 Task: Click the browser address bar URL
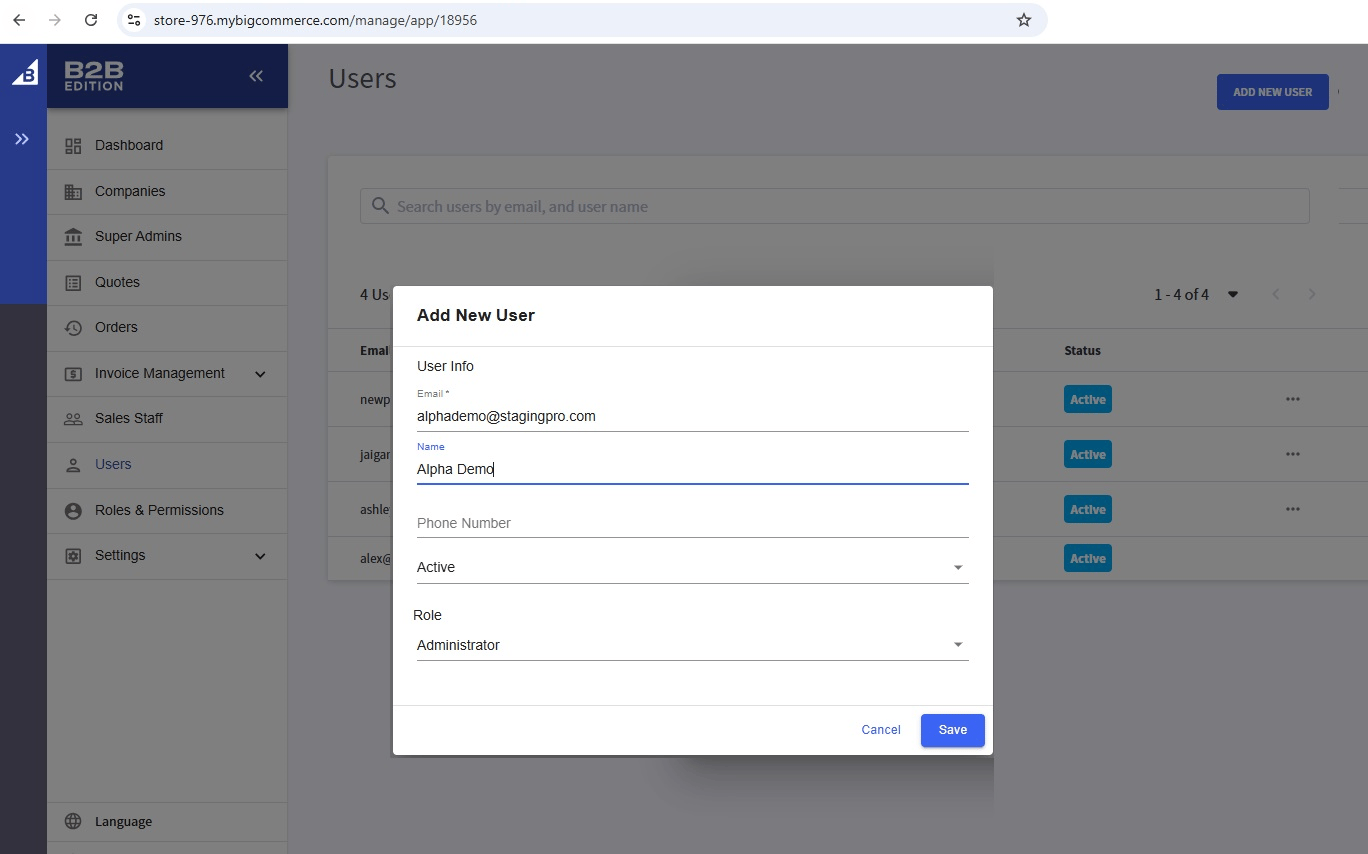[315, 20]
